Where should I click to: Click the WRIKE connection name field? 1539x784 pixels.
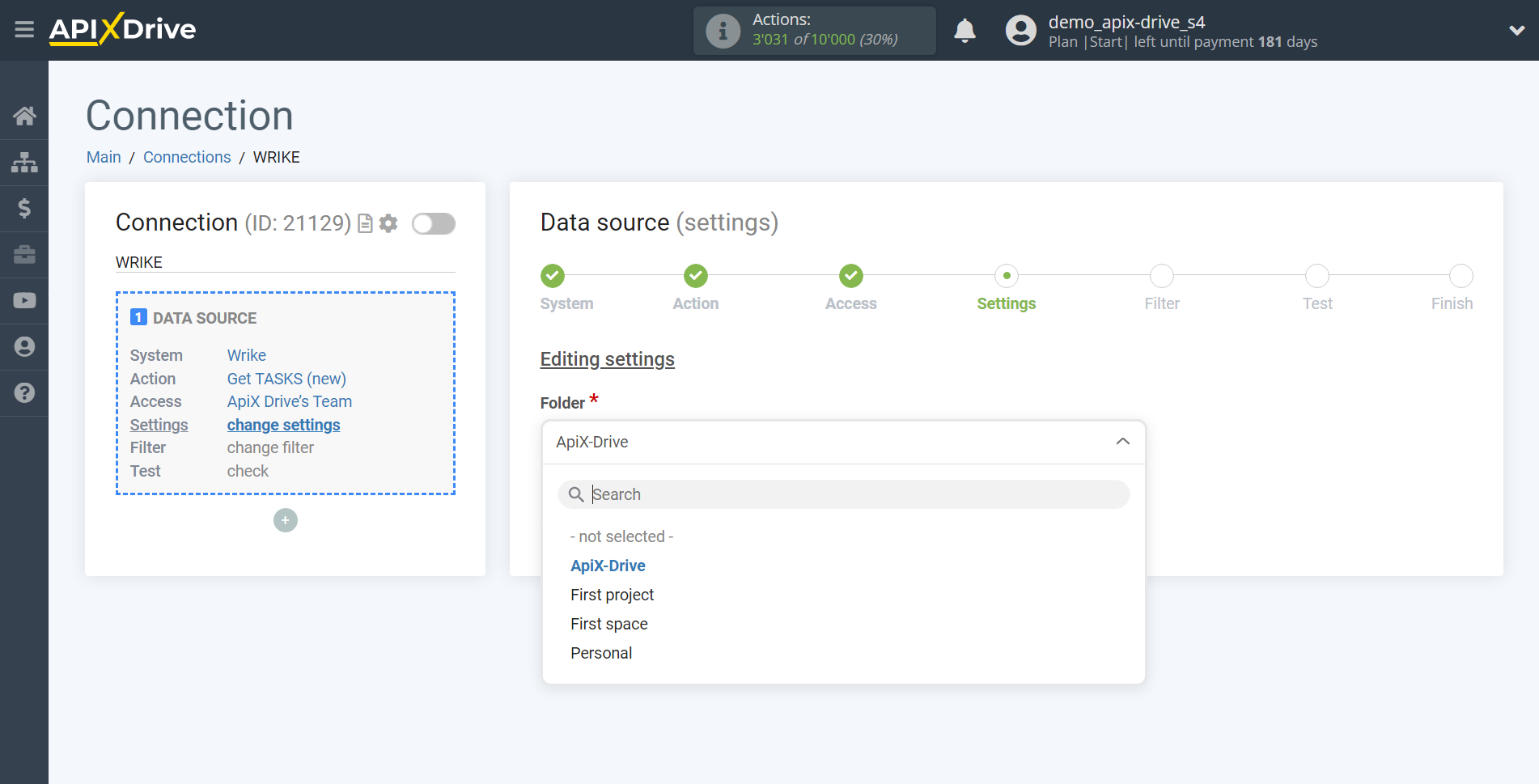pos(286,262)
